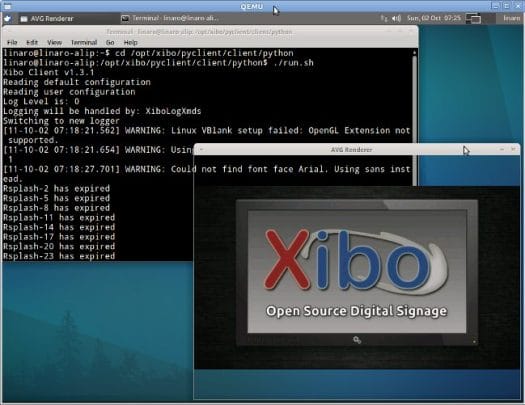Click the linaro user menu in panel
525x405 pixels.
pyautogui.click(x=512, y=18)
